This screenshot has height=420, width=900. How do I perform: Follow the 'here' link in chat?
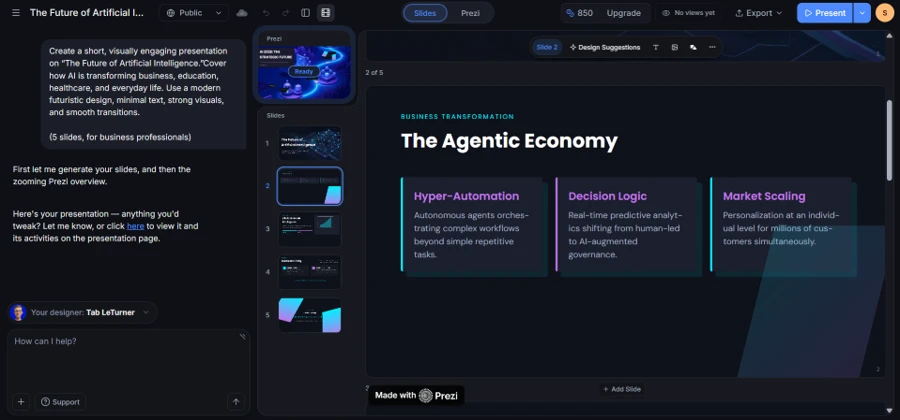[135, 226]
